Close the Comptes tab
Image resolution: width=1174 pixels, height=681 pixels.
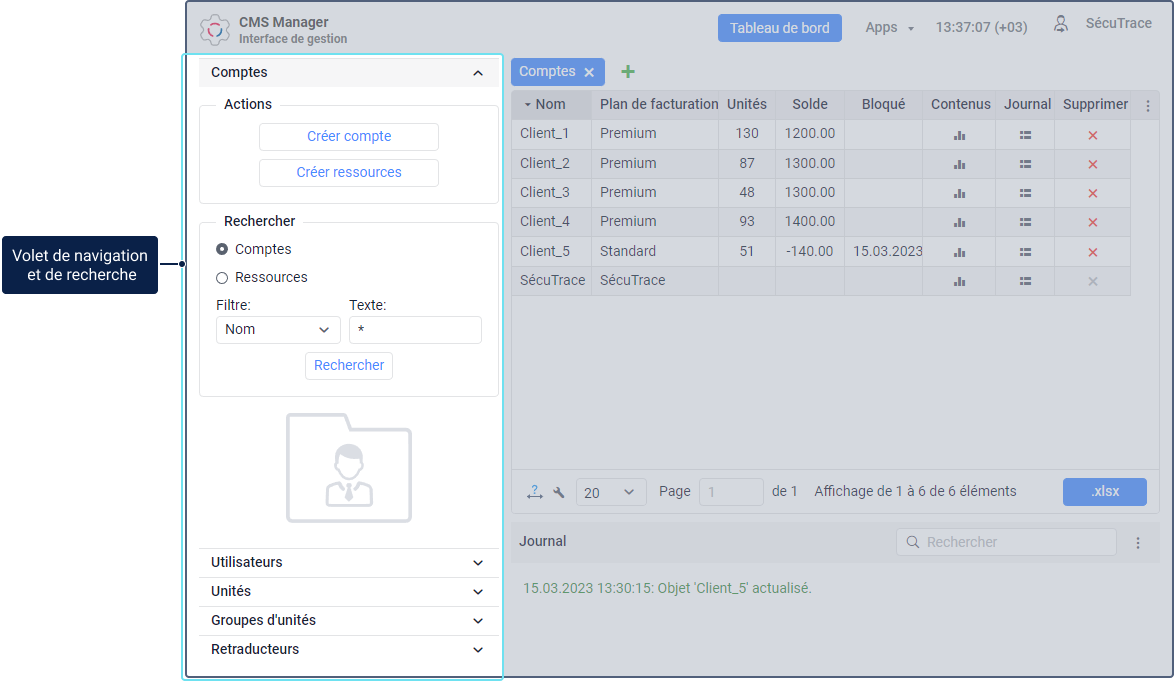pyautogui.click(x=589, y=72)
